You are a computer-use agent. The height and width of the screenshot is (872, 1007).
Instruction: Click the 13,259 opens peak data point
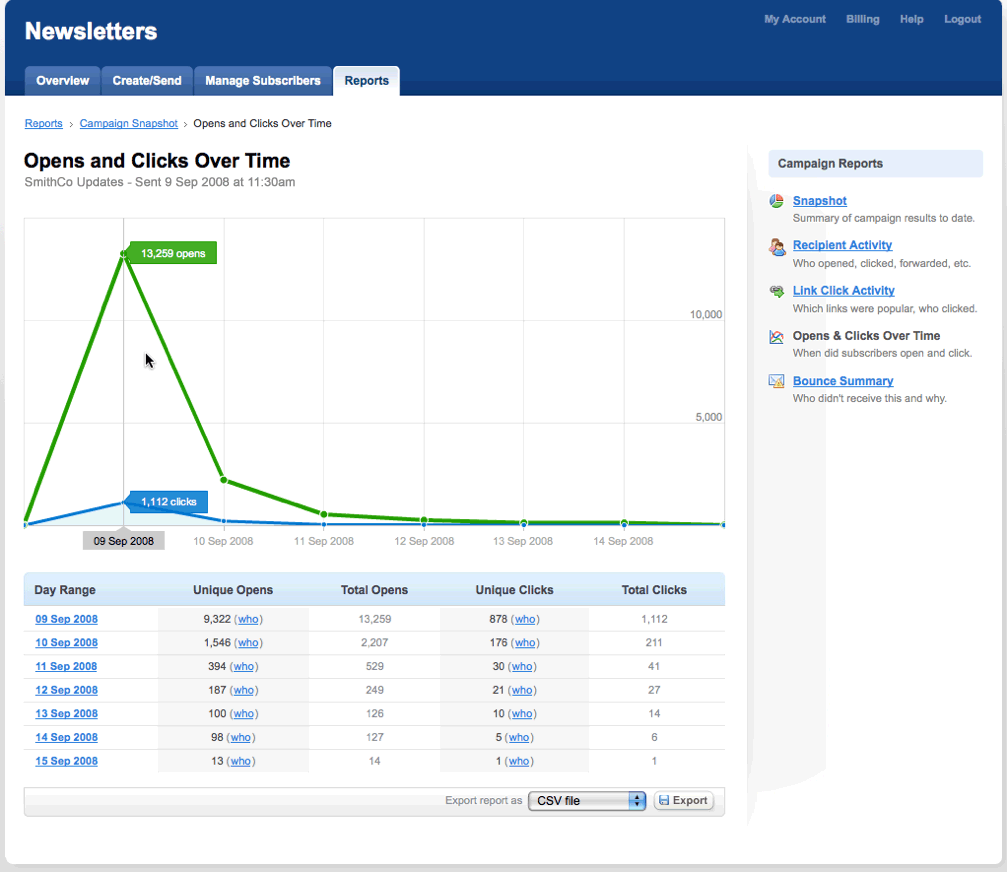(124, 254)
